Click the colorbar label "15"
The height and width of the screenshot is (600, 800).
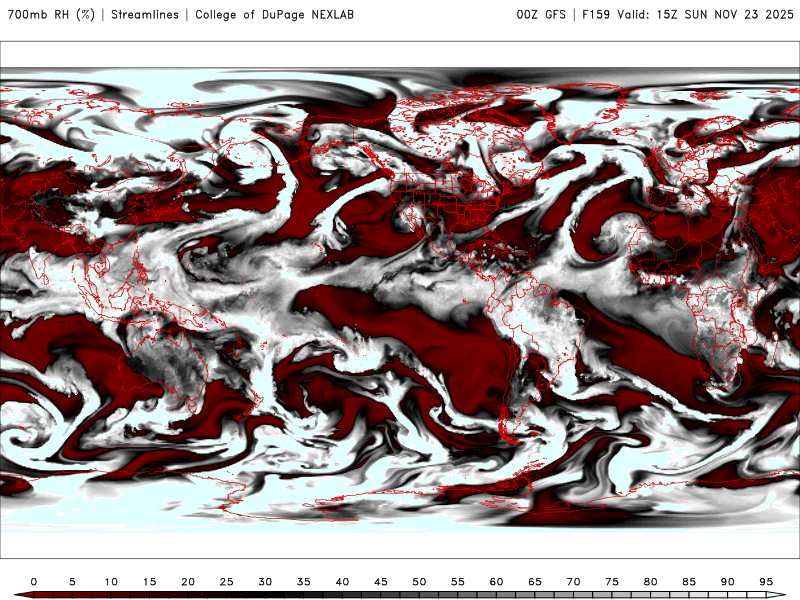pos(149,582)
